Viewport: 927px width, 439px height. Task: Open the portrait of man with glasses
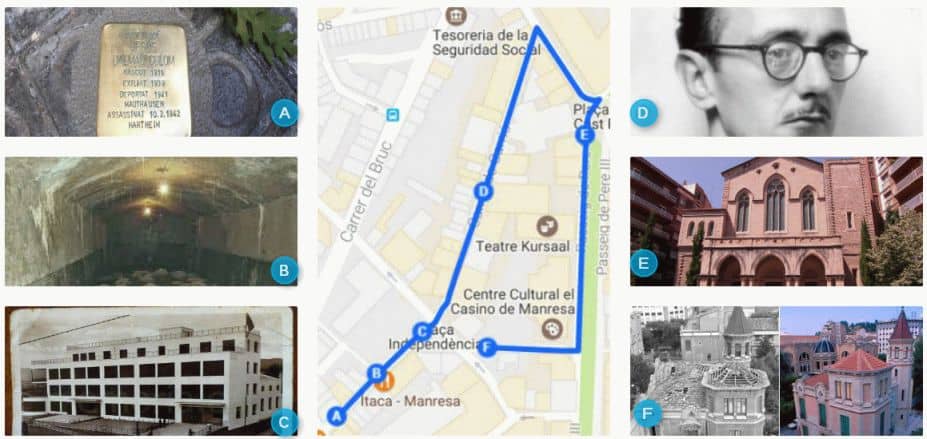pos(776,72)
